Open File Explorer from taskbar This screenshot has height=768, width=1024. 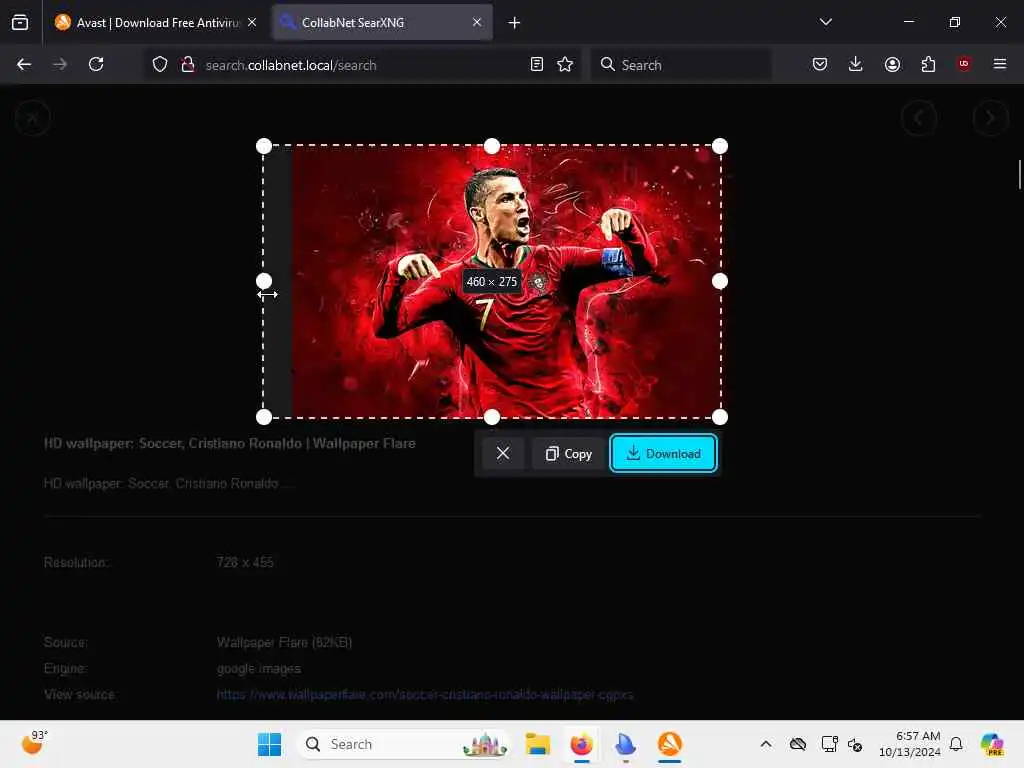(537, 744)
